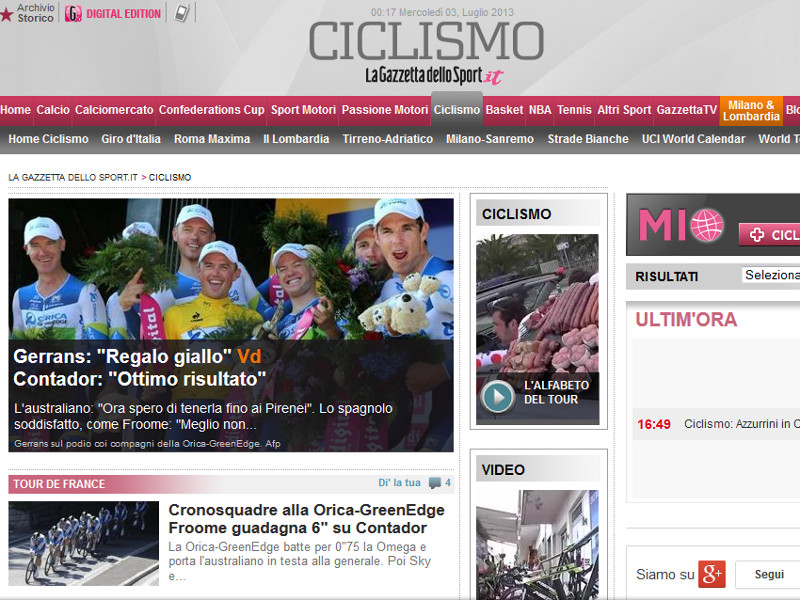This screenshot has width=800, height=600.
Task: Open Tirreno-Adriatico submenu link
Action: click(388, 139)
